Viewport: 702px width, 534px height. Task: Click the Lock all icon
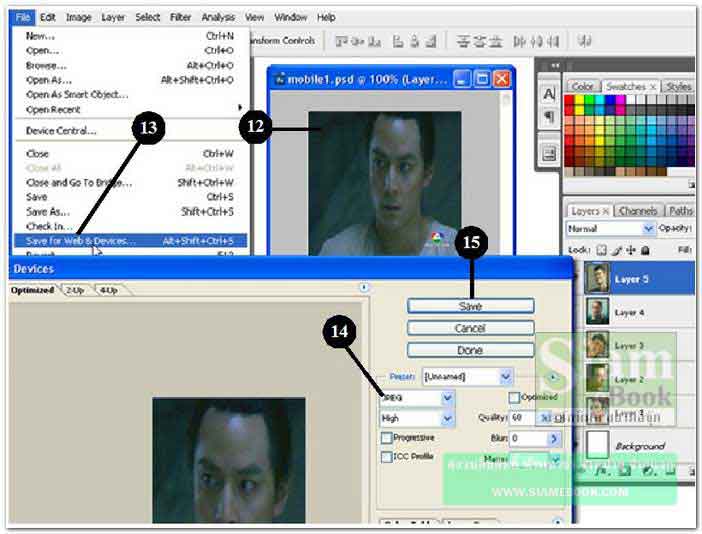[645, 250]
